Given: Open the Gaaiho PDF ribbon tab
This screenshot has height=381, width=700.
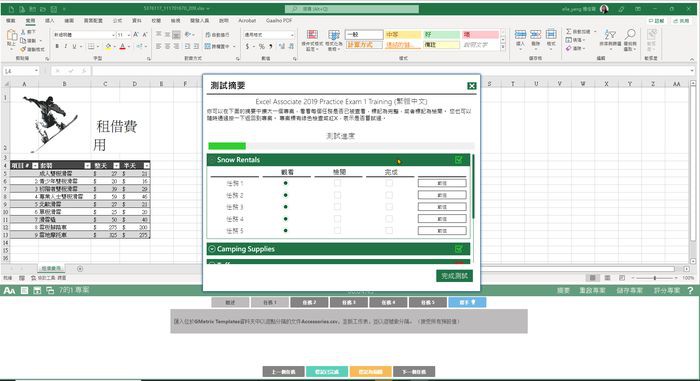Looking at the screenshot, I should [279, 21].
